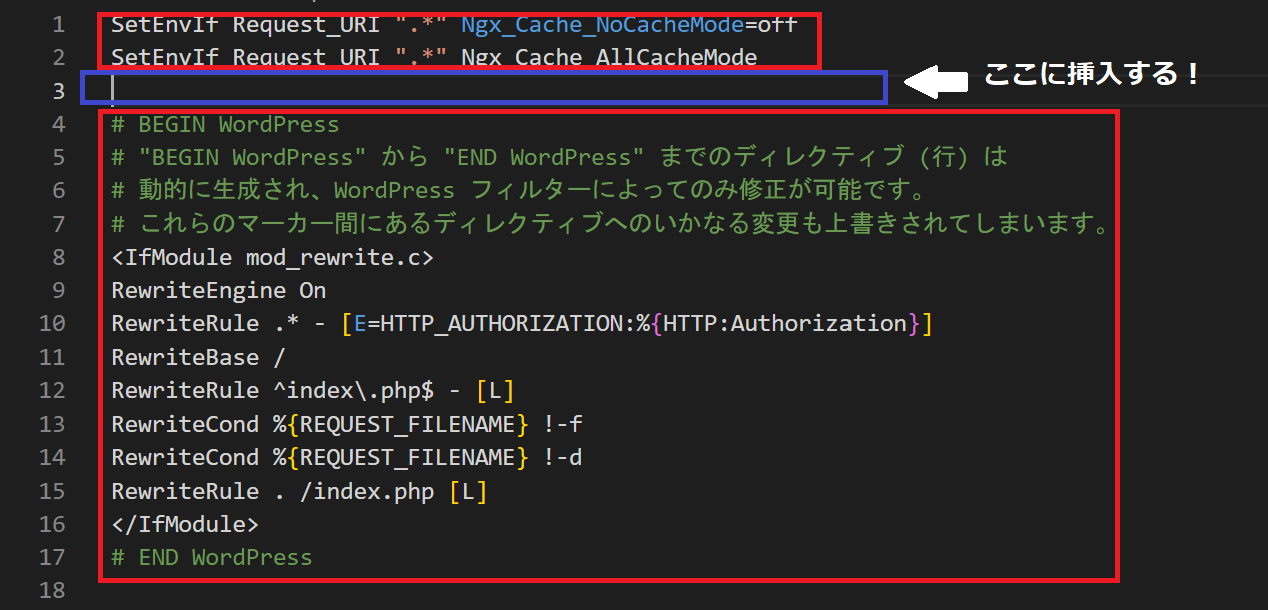Click the closing '</IfModule>' tag

[185, 524]
